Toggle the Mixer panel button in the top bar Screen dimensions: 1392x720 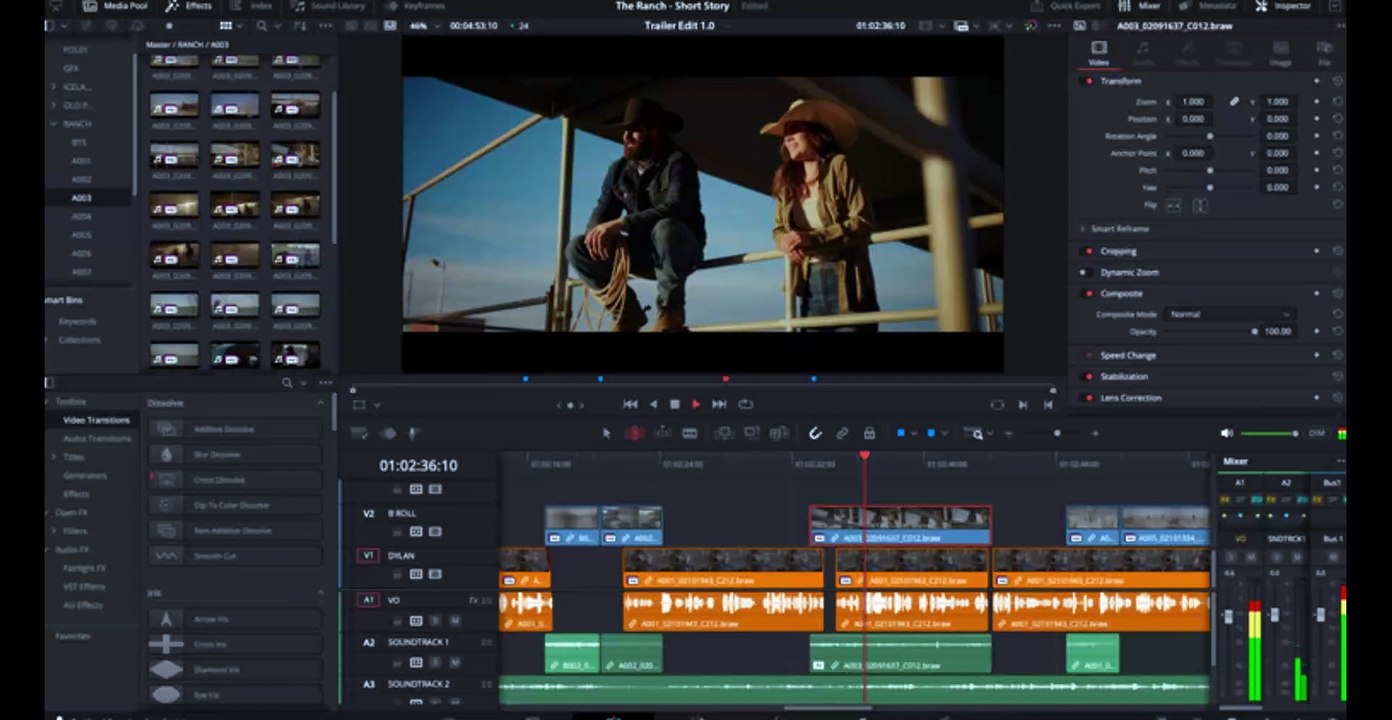1138,6
